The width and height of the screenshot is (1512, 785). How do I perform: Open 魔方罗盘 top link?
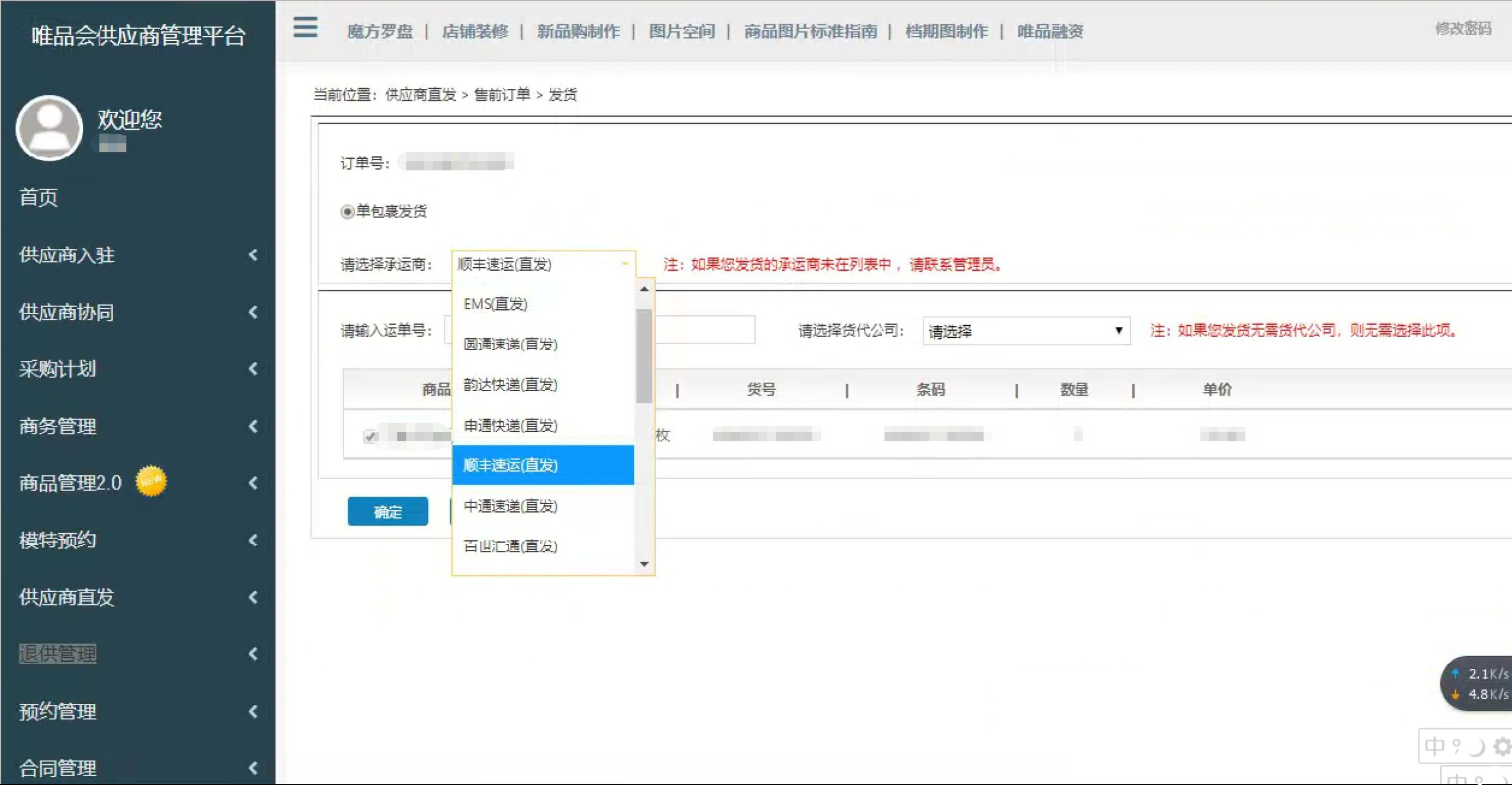(380, 31)
